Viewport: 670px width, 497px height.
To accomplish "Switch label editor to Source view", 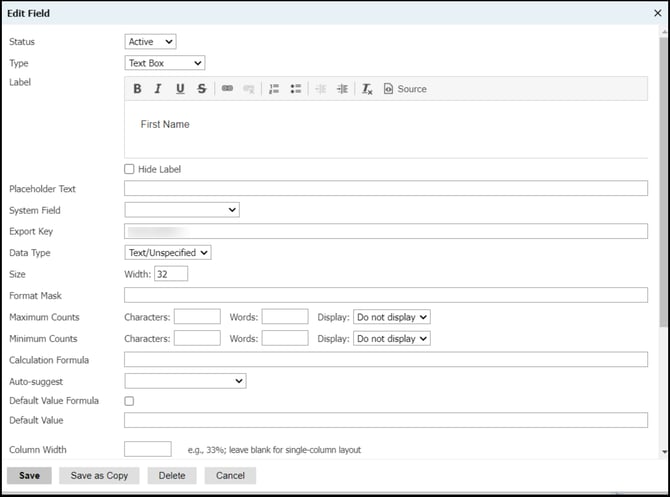I will point(405,89).
